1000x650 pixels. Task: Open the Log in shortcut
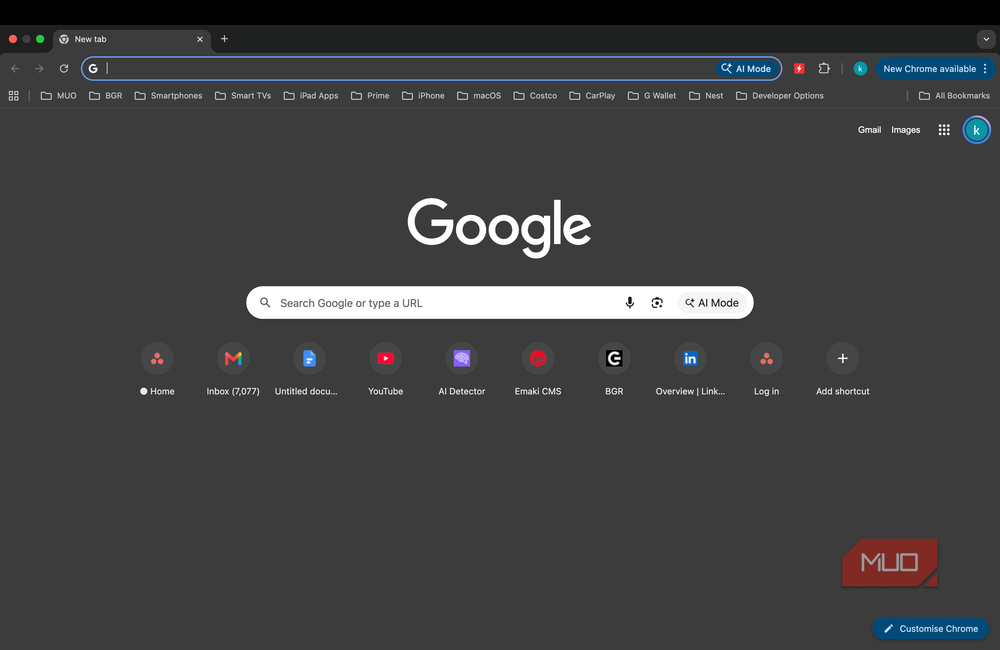click(x=767, y=370)
